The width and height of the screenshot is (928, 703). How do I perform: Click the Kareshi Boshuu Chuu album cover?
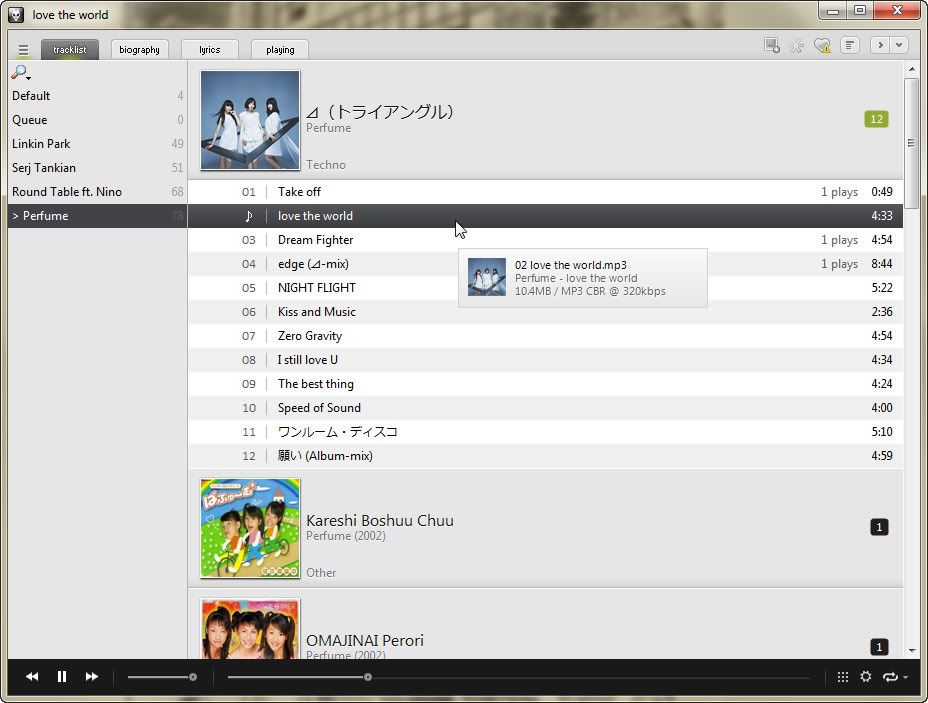(x=250, y=528)
